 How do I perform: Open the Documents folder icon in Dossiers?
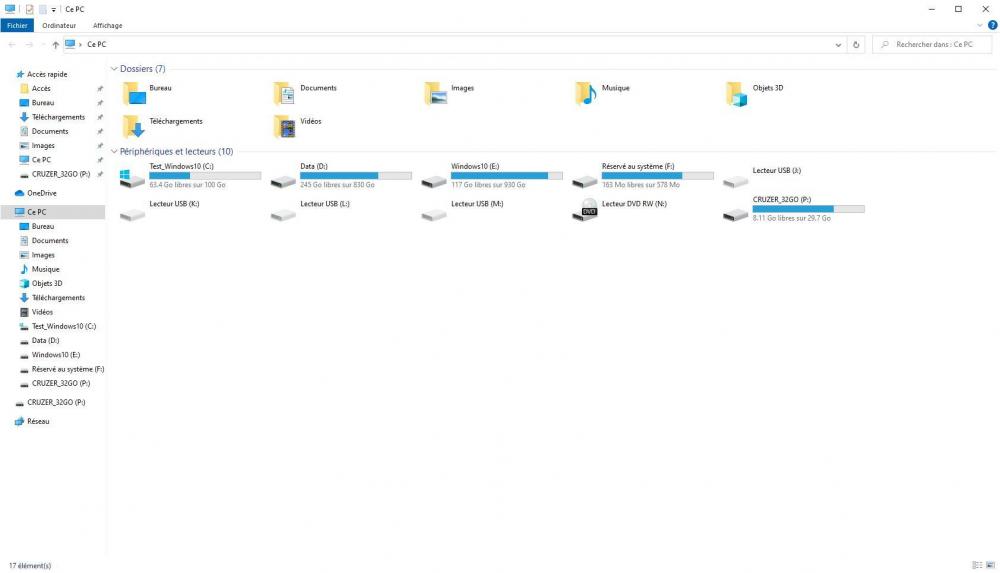tap(284, 93)
